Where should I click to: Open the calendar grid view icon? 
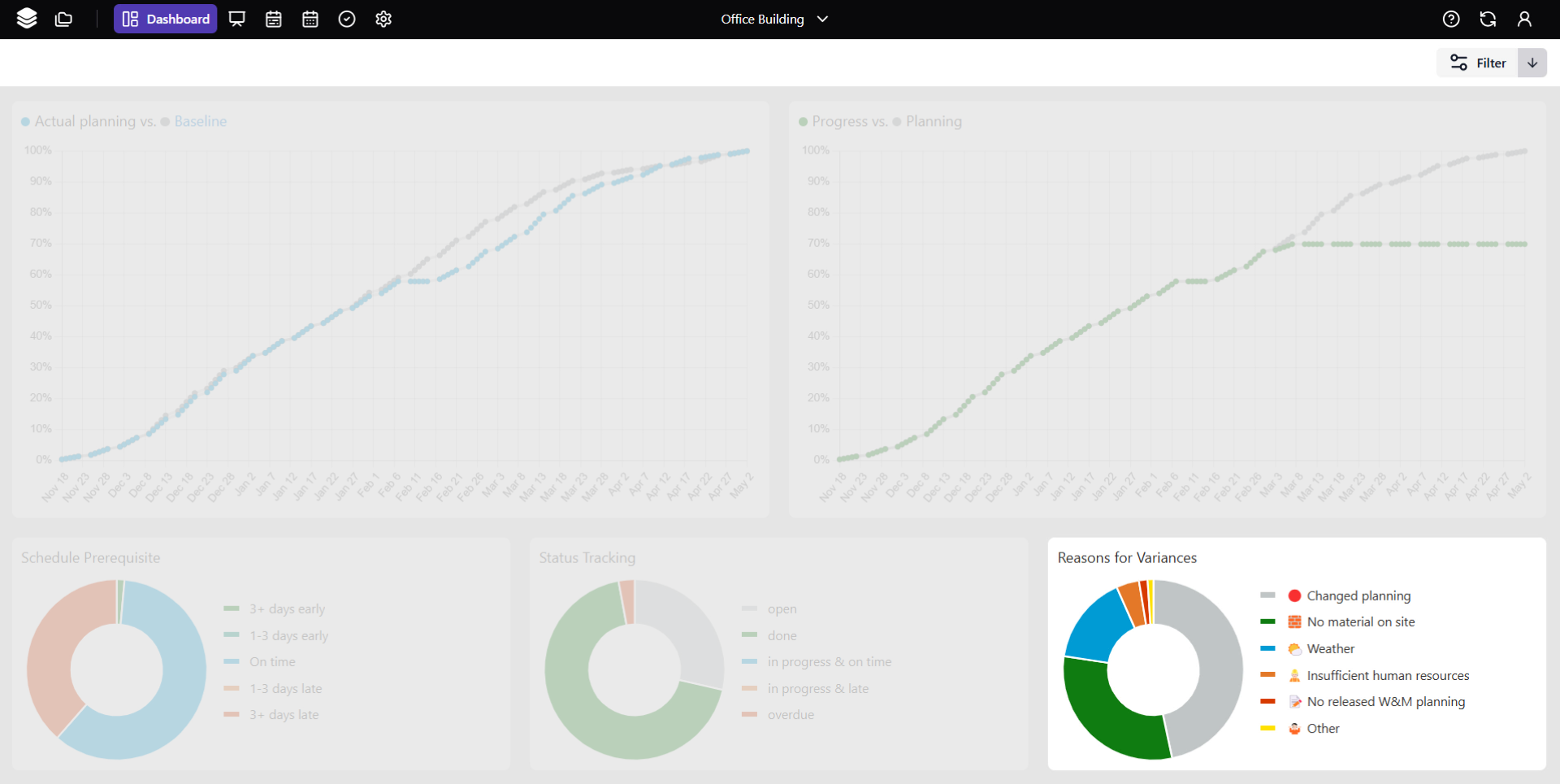pyautogui.click(x=310, y=19)
